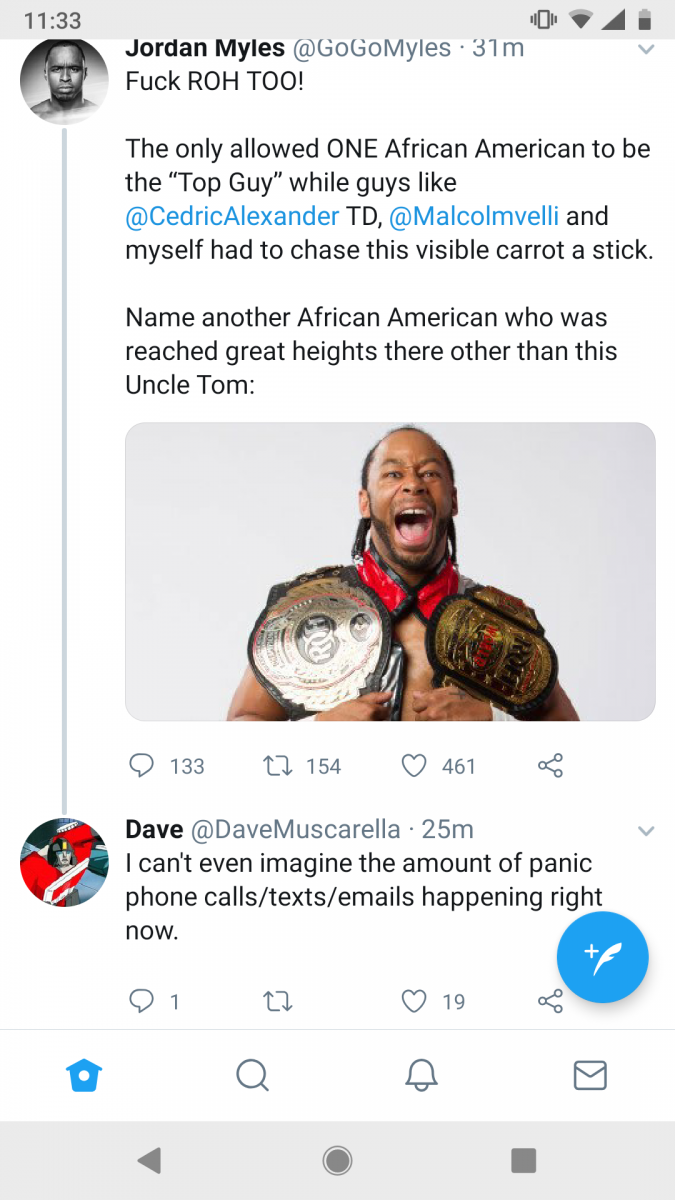The image size is (675, 1200).
Task: Retweet Dave's tweet
Action: pos(276,1001)
